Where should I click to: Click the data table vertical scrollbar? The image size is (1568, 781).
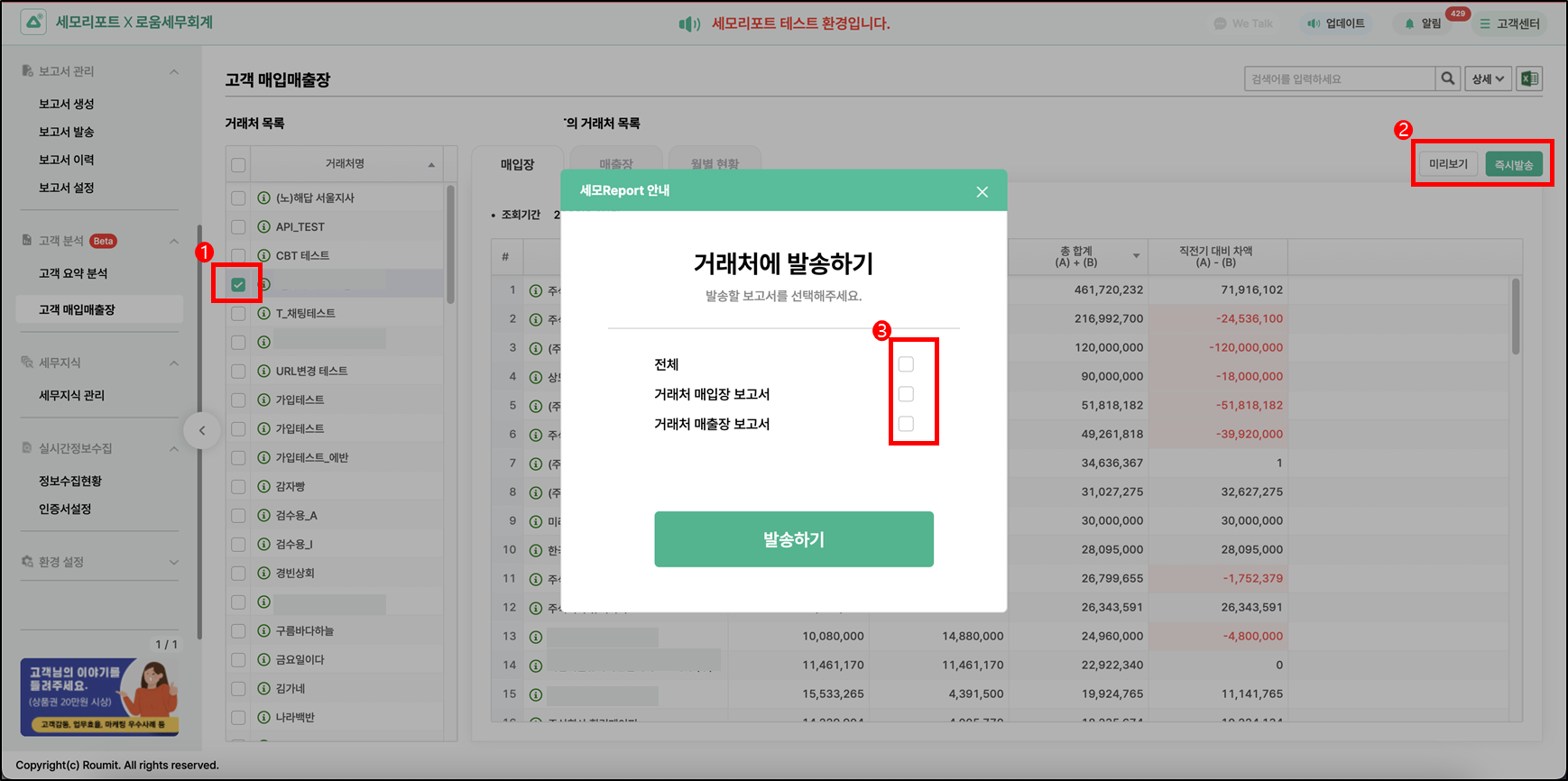(x=1515, y=316)
